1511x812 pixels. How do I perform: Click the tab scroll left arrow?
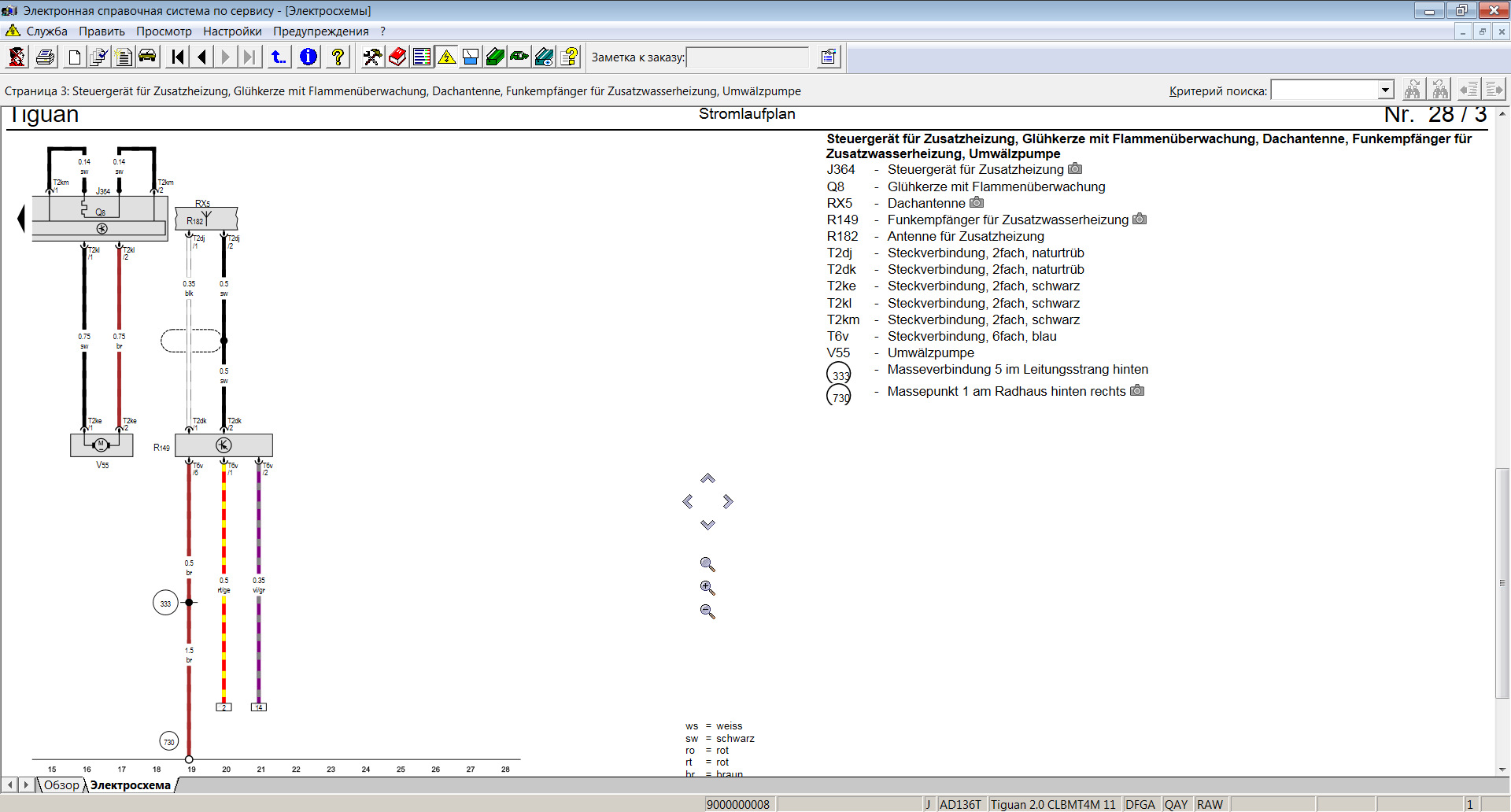pyautogui.click(x=9, y=784)
